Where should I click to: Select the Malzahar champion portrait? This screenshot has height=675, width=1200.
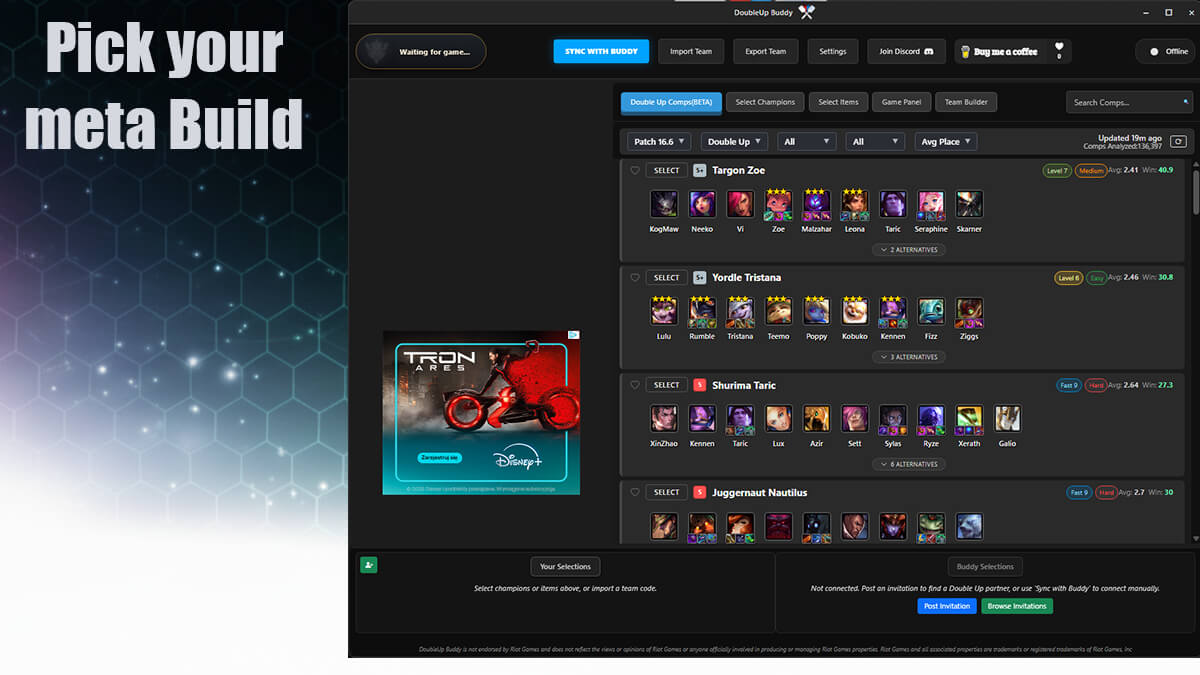[x=816, y=205]
